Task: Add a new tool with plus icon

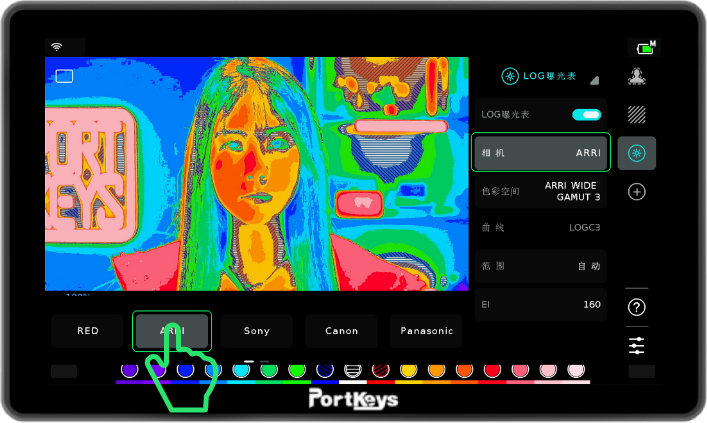Action: pyautogui.click(x=636, y=192)
